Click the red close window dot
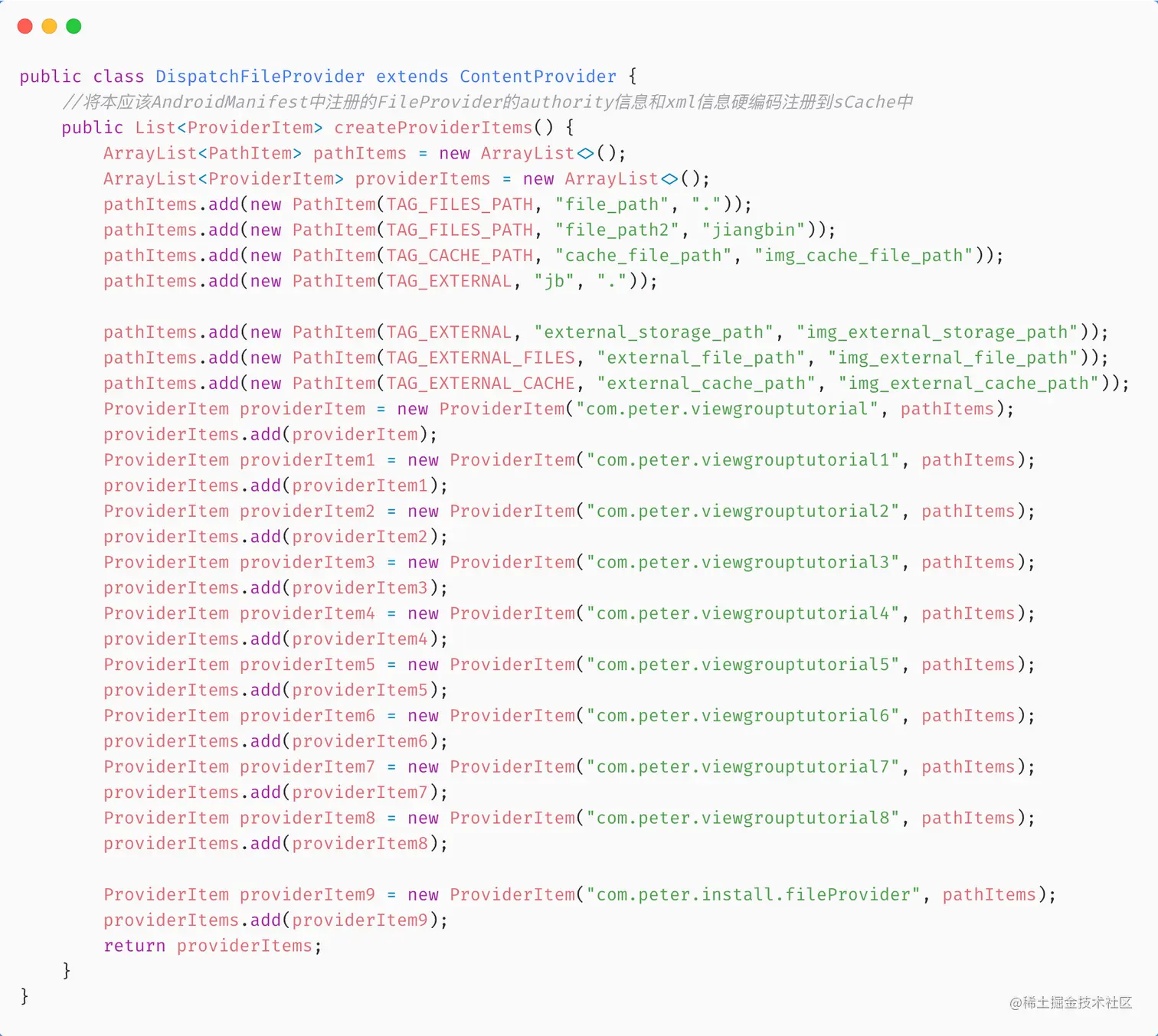The image size is (1158, 1036). 25,26
